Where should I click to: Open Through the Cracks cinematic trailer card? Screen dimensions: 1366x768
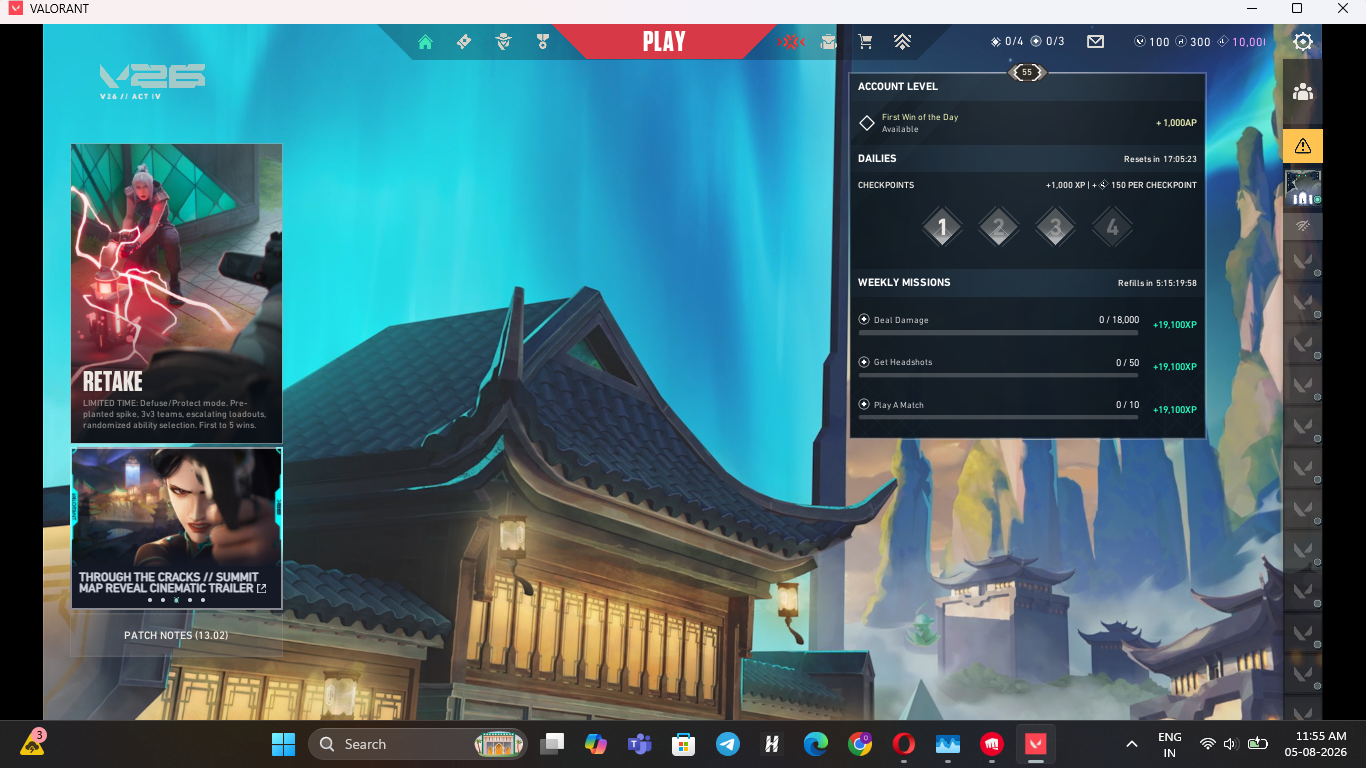[176, 528]
